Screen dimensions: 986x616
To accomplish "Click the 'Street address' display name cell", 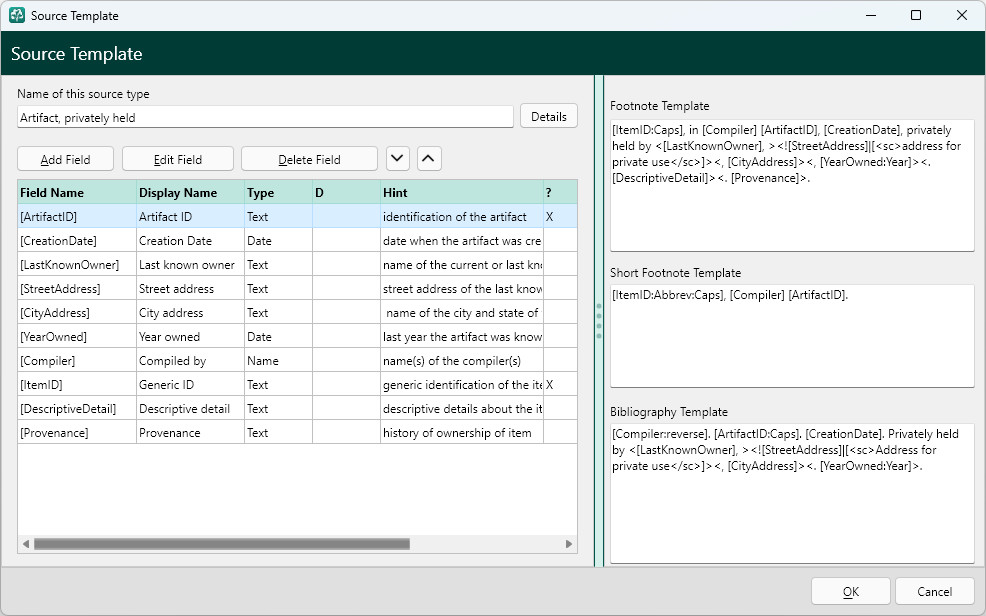I will [x=191, y=289].
